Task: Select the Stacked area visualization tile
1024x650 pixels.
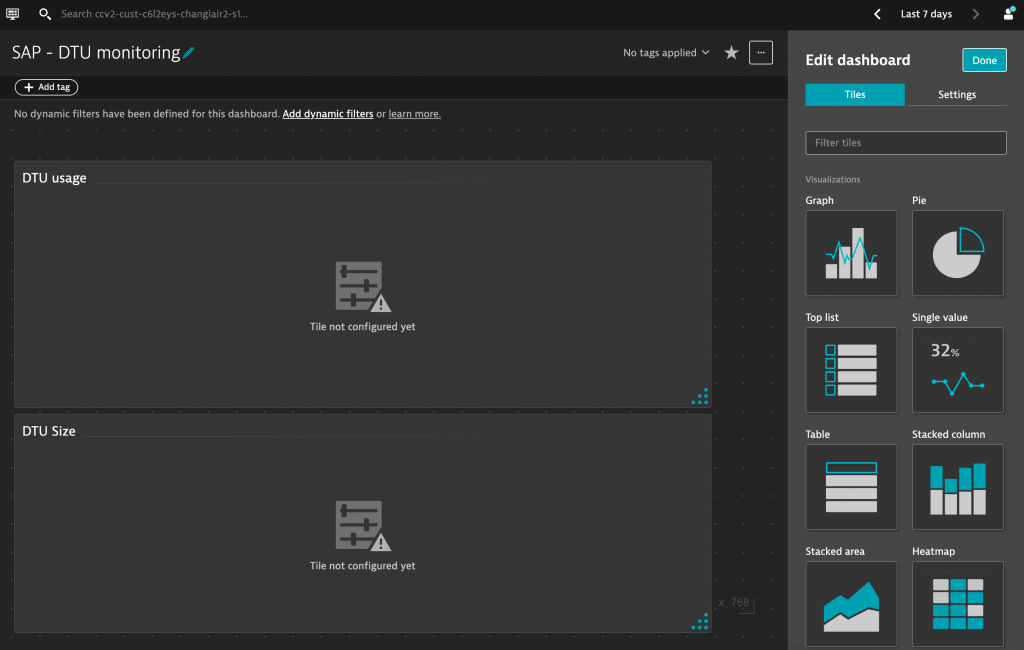Action: tap(851, 604)
